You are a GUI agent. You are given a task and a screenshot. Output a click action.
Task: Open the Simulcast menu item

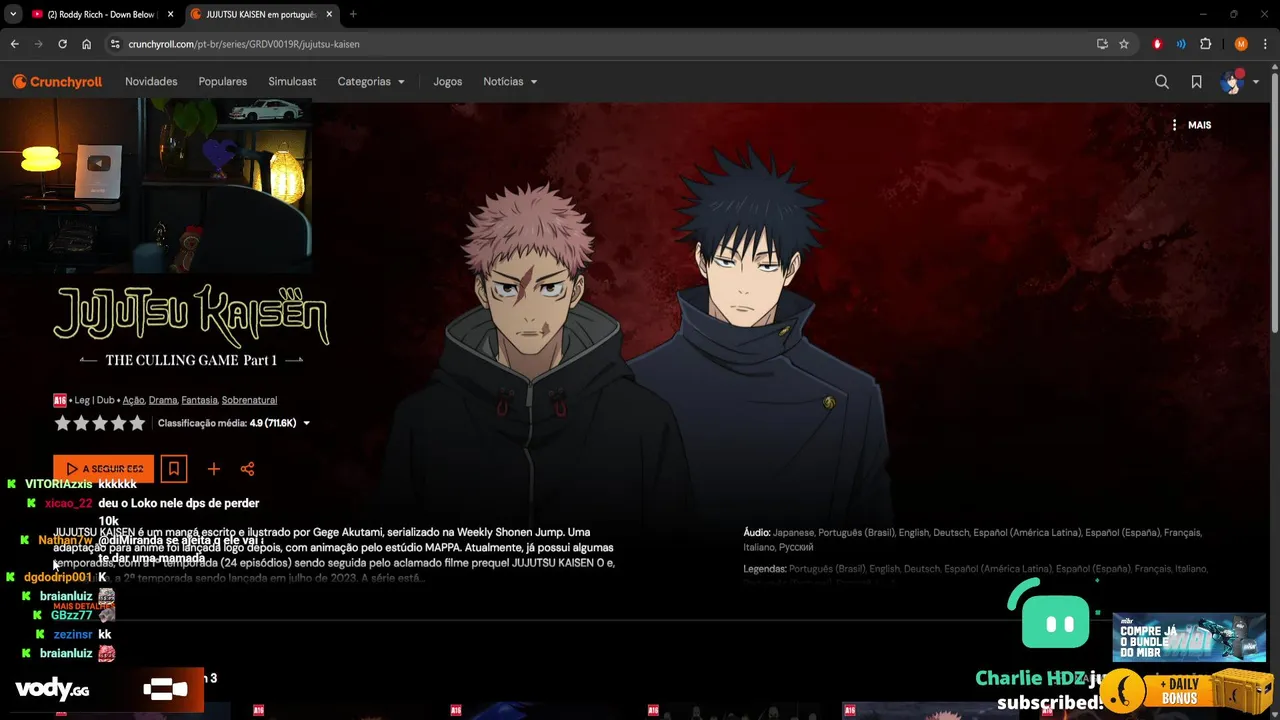(x=292, y=82)
